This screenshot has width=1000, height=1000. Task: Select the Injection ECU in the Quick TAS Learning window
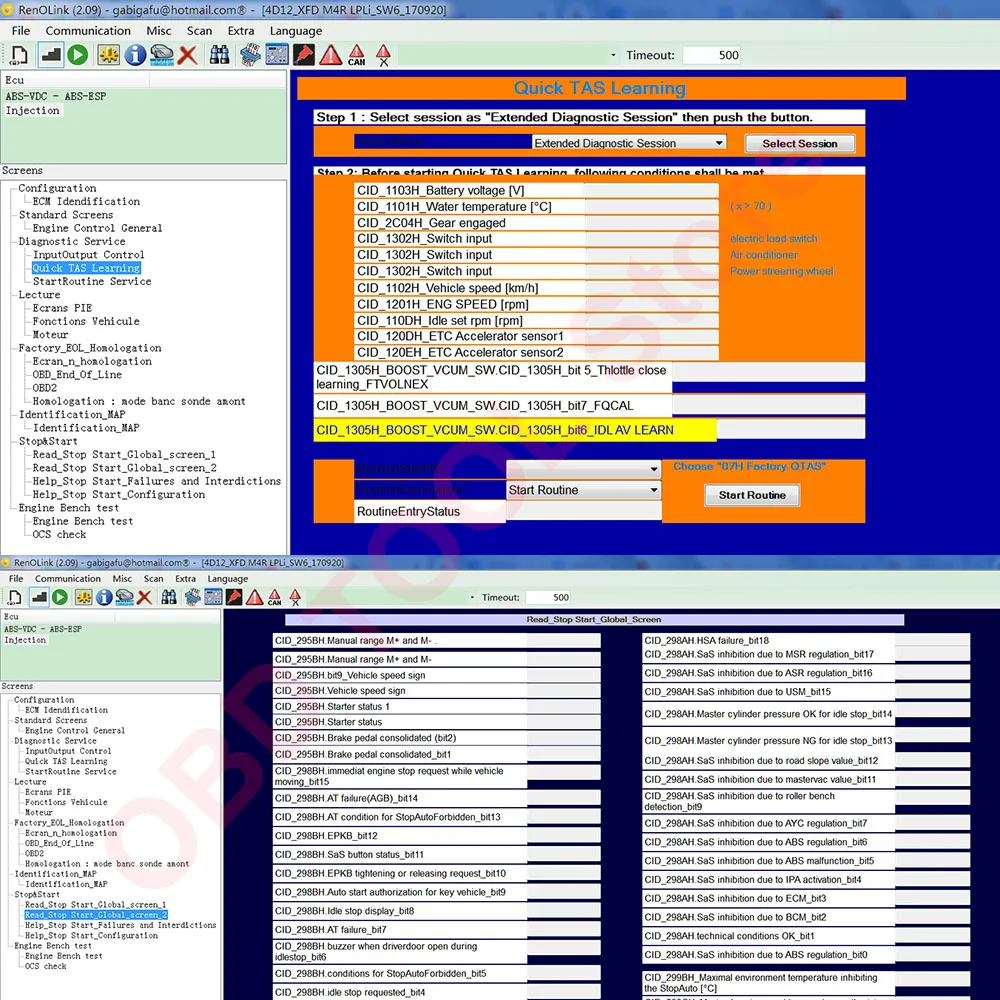pyautogui.click(x=33, y=110)
